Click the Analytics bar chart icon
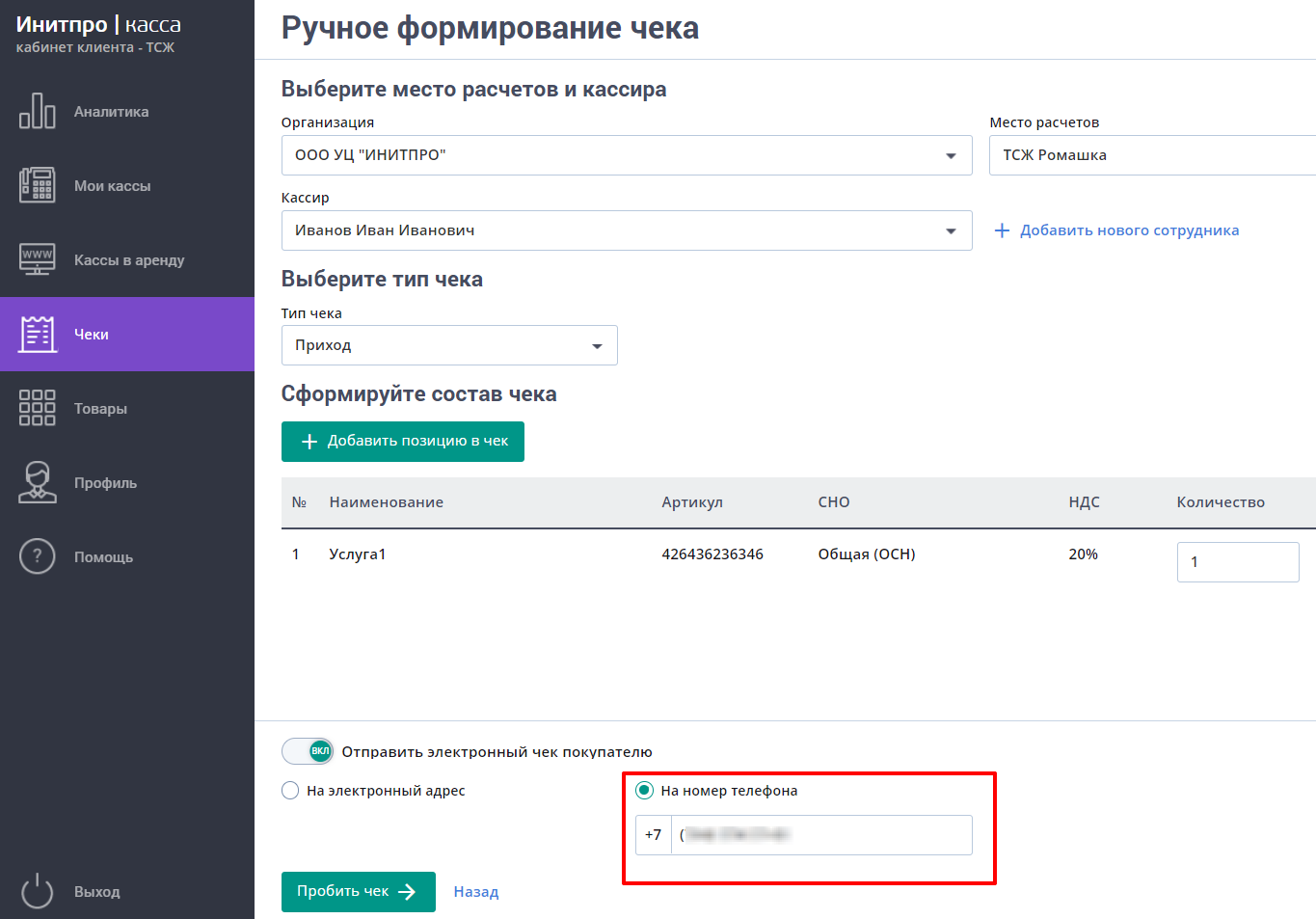The height and width of the screenshot is (919, 1316). pyautogui.click(x=38, y=111)
